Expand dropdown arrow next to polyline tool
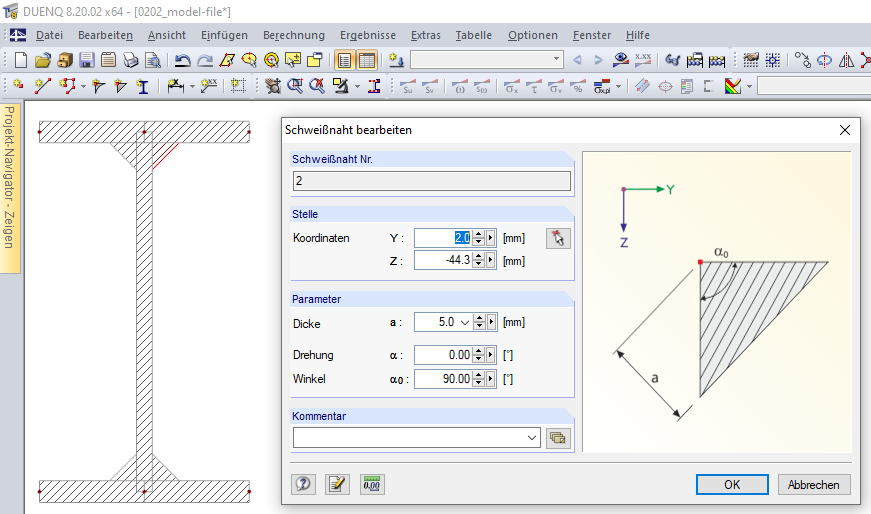This screenshot has height=514, width=871. 83,86
